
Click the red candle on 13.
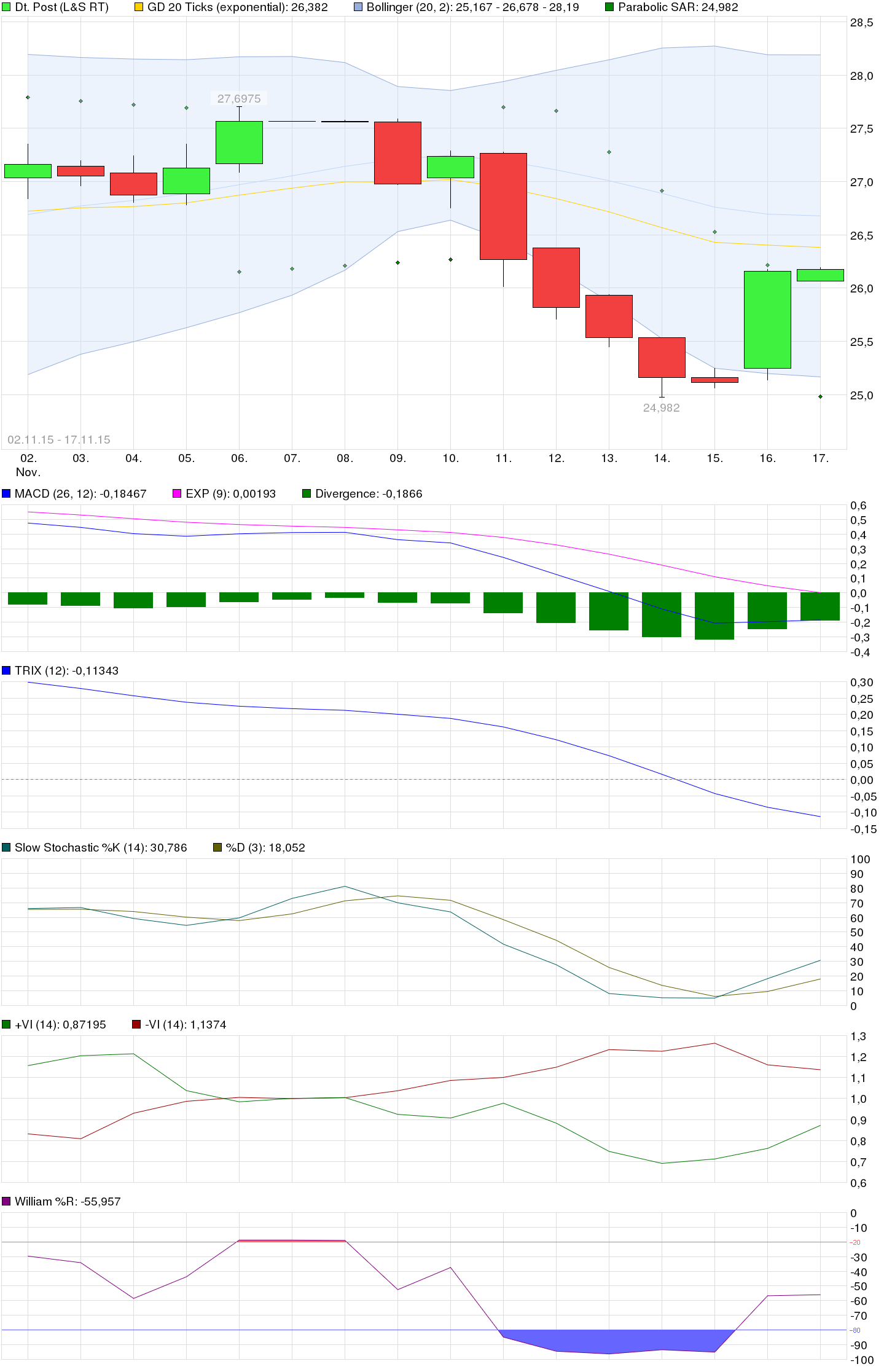[609, 316]
